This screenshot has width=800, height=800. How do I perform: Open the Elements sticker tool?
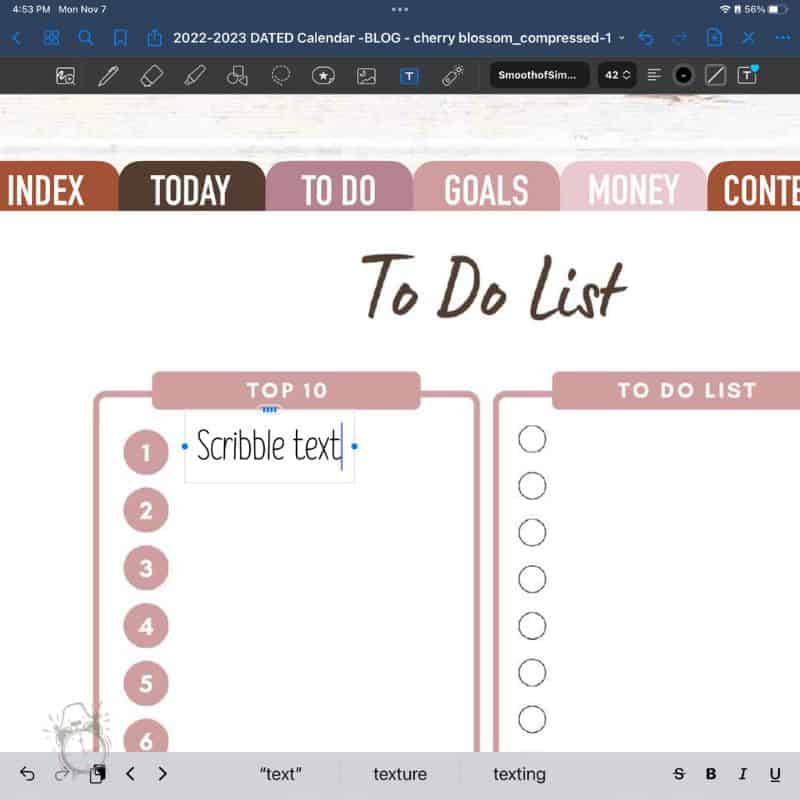point(323,76)
